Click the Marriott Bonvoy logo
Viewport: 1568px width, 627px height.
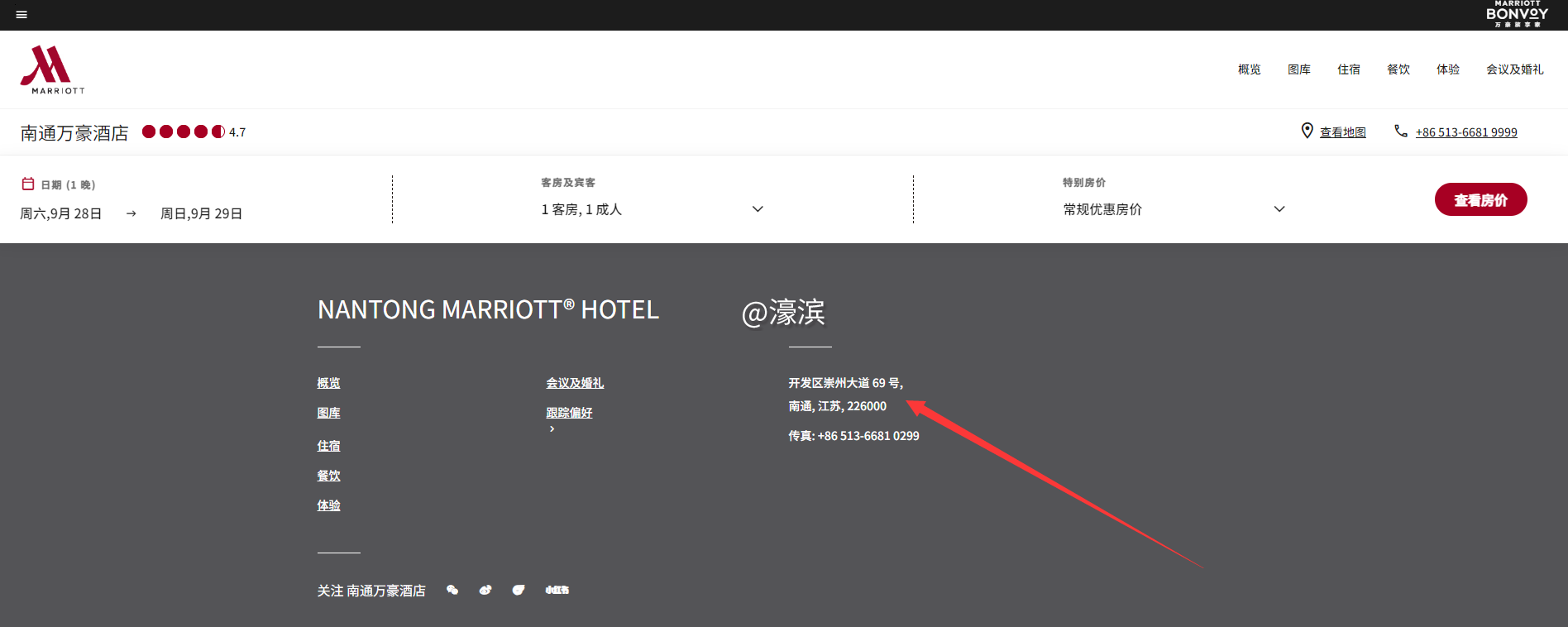[1517, 14]
